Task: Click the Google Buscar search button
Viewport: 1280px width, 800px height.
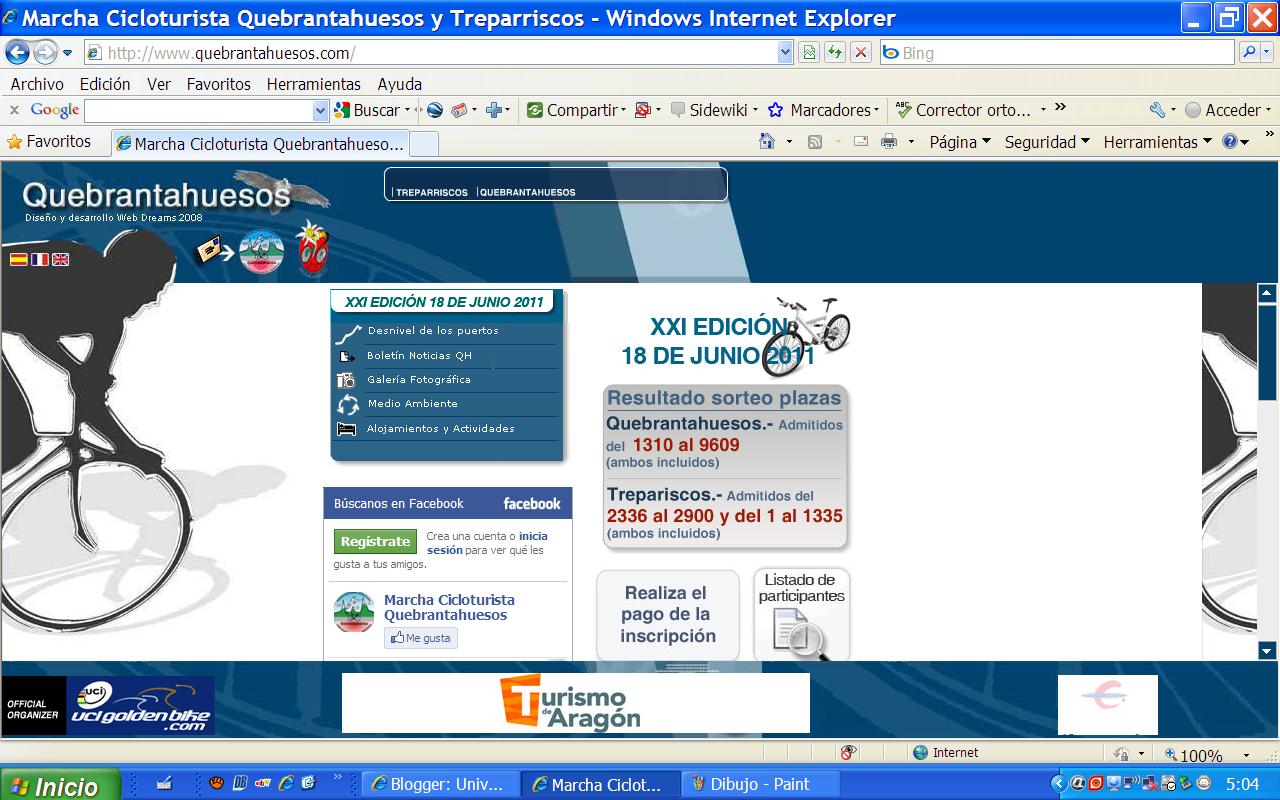Action: [x=367, y=110]
